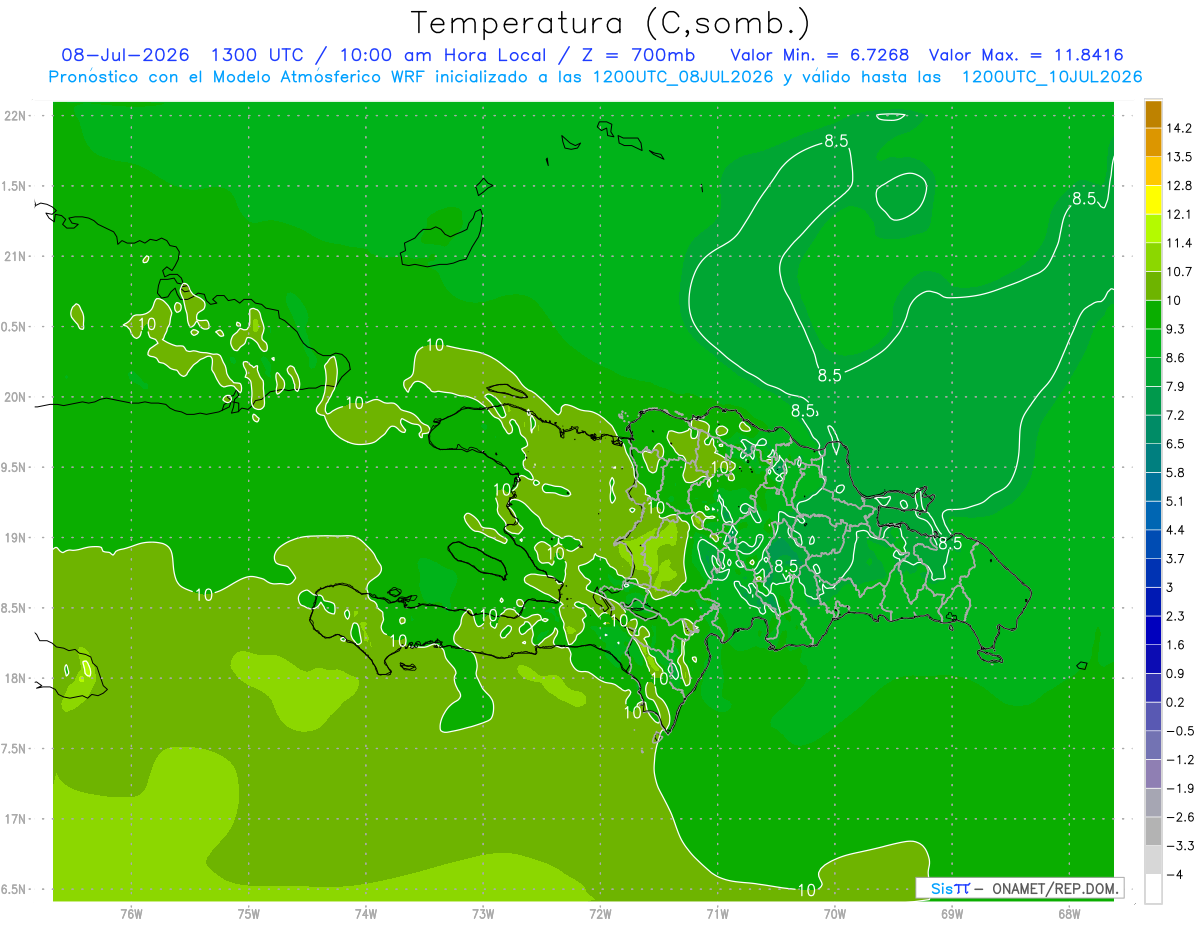The image size is (1200, 927).
Task: Click the 14.2 value on the colorbar
Action: (x=1180, y=128)
